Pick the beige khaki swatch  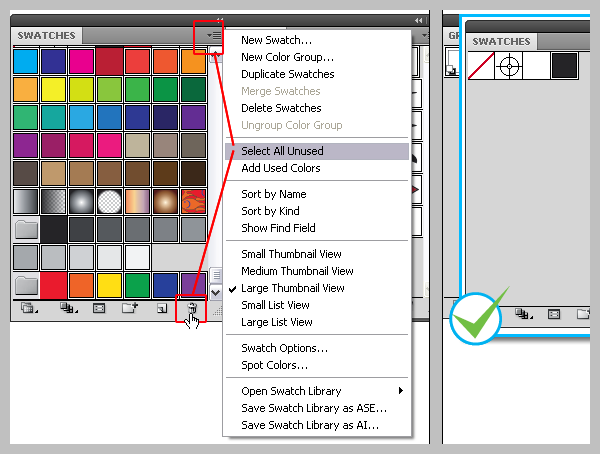pos(137,145)
